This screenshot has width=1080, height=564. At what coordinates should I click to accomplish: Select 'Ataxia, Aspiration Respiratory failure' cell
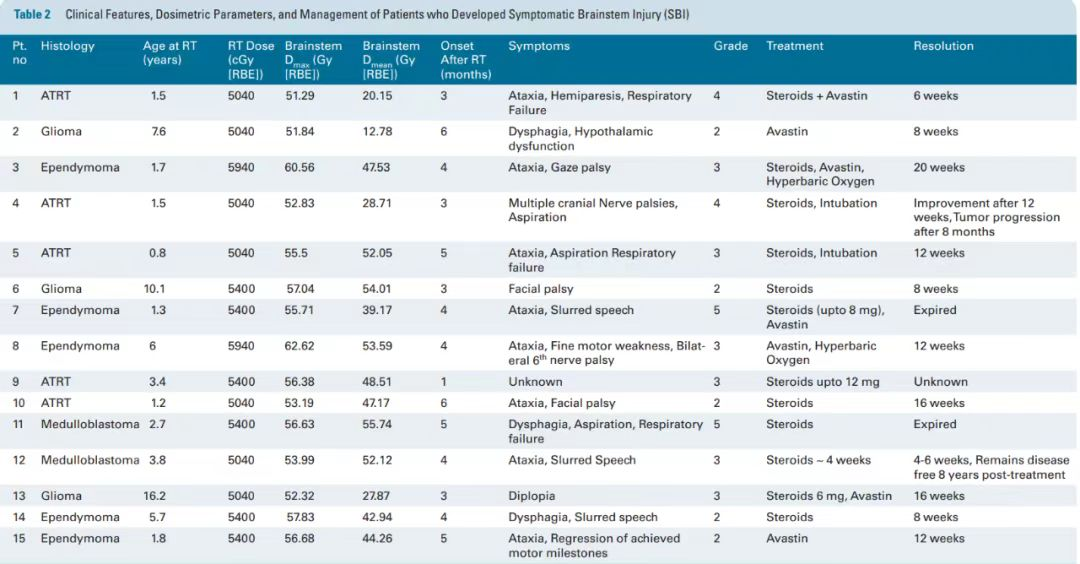[592, 260]
